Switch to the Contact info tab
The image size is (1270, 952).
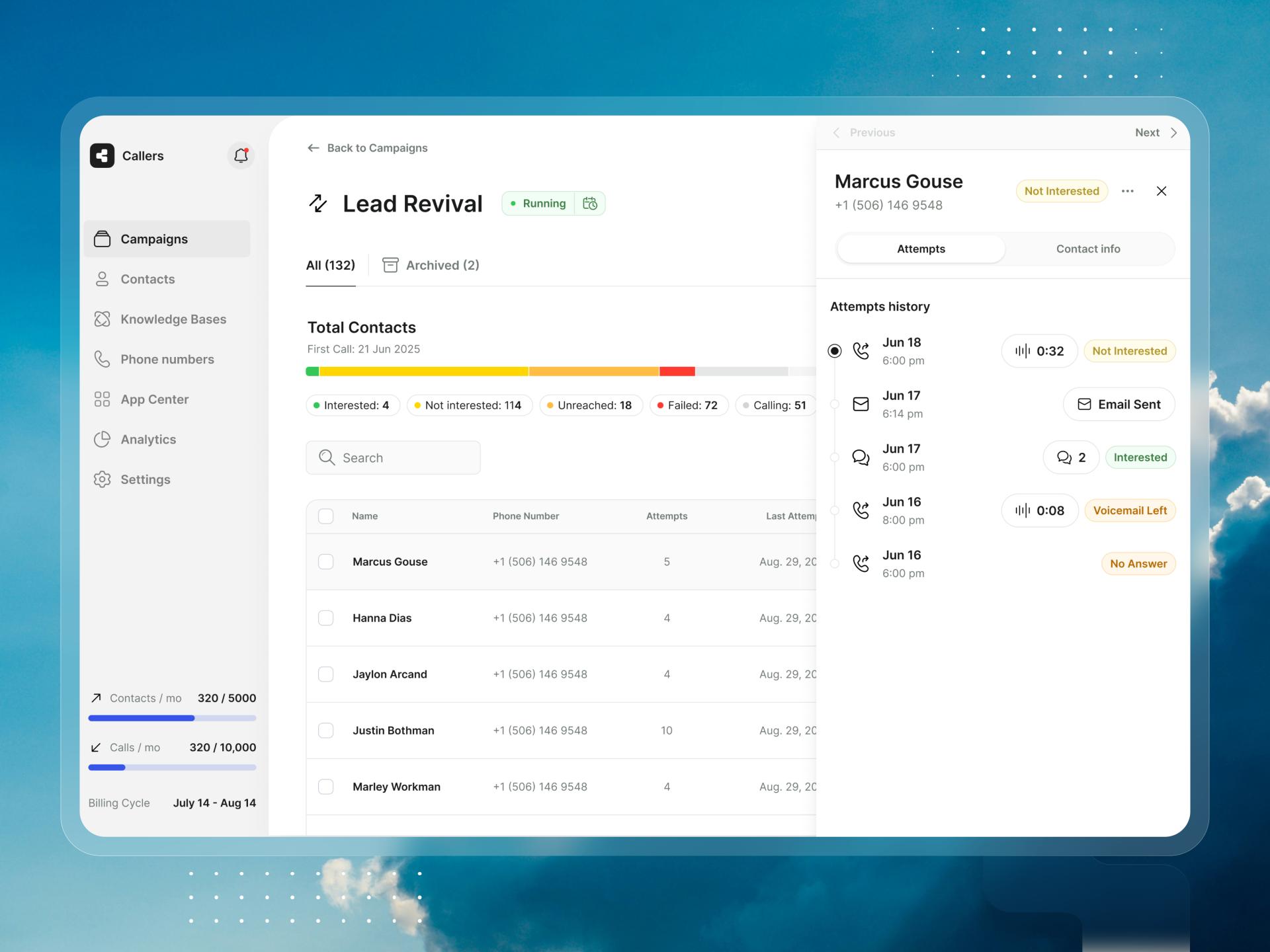tap(1087, 249)
